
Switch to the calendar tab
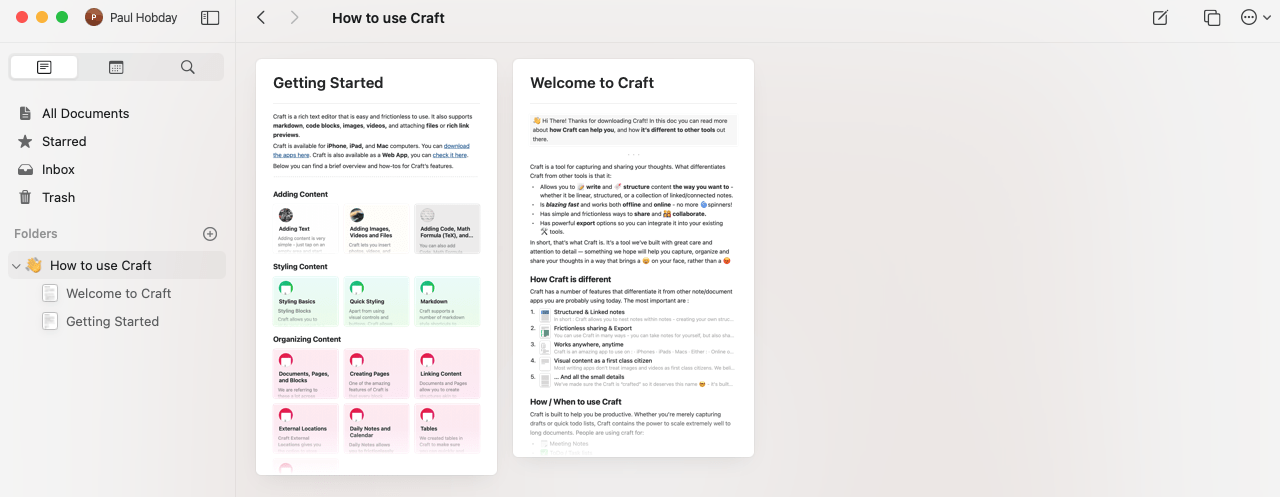[116, 67]
